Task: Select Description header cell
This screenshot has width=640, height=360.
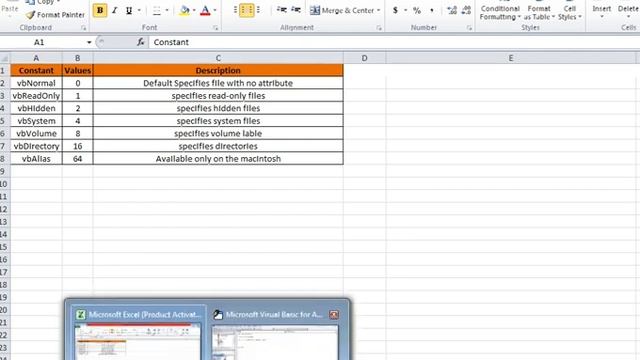Action: (x=218, y=70)
